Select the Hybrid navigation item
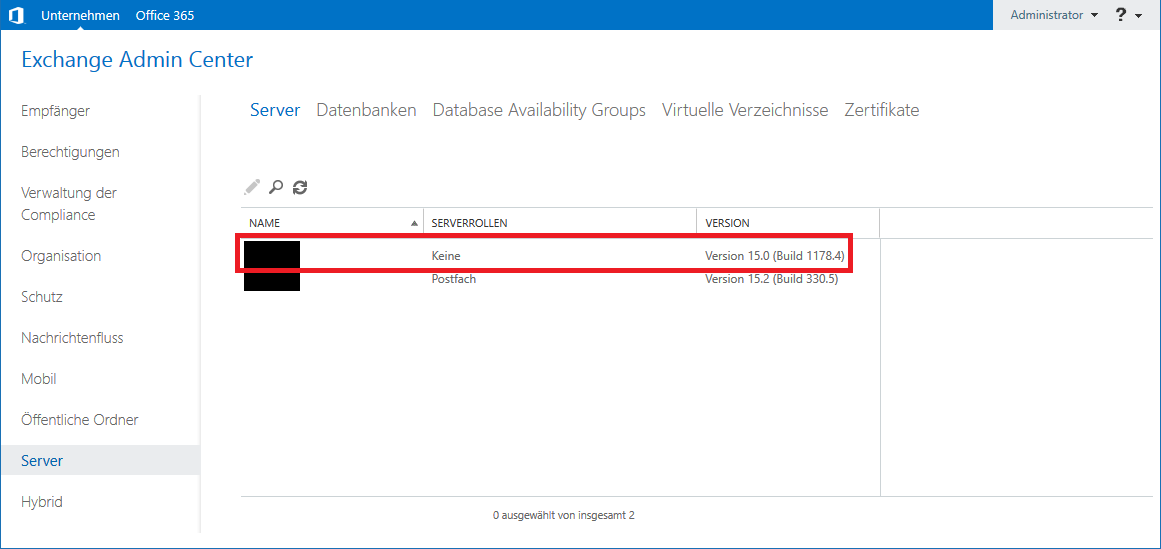 (x=42, y=502)
